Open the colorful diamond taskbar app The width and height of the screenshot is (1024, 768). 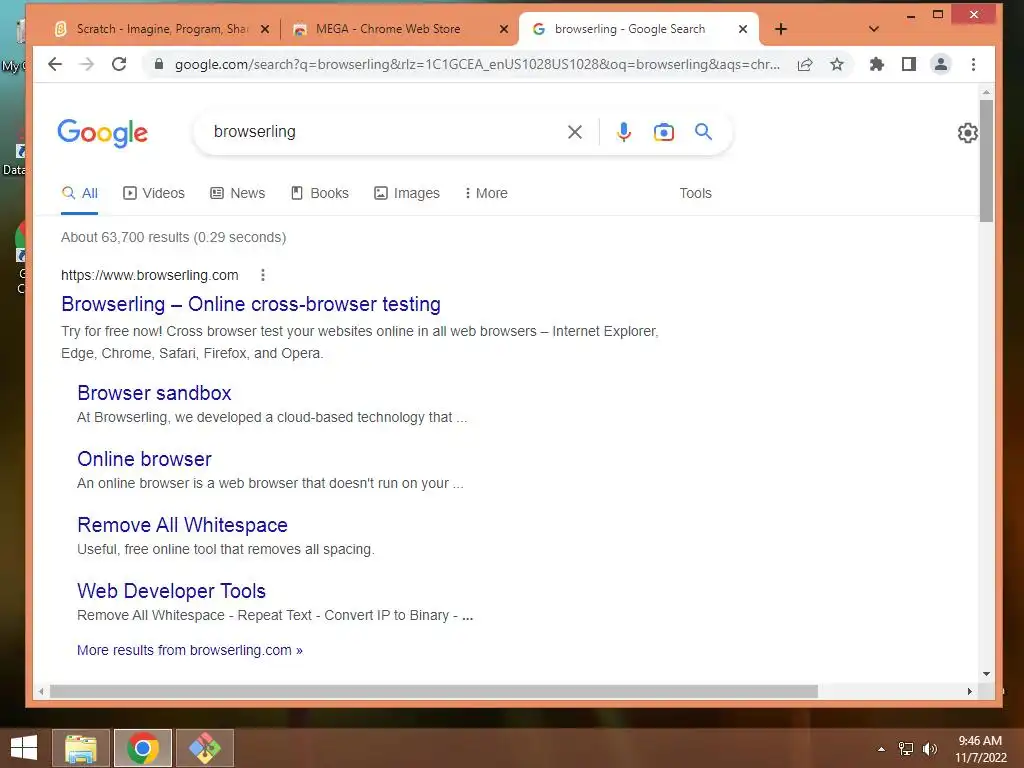click(x=205, y=748)
